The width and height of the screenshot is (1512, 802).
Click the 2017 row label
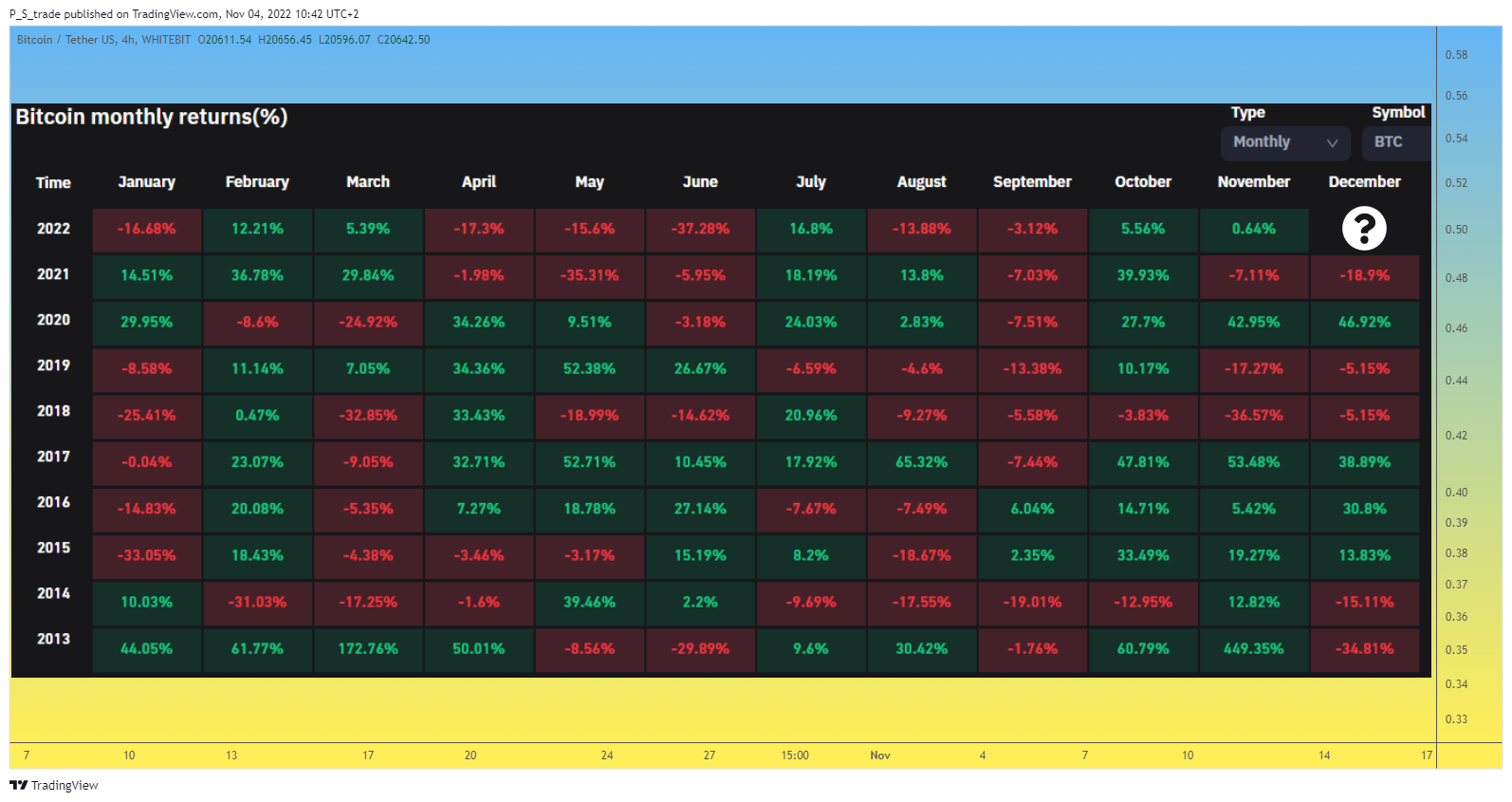tap(53, 457)
